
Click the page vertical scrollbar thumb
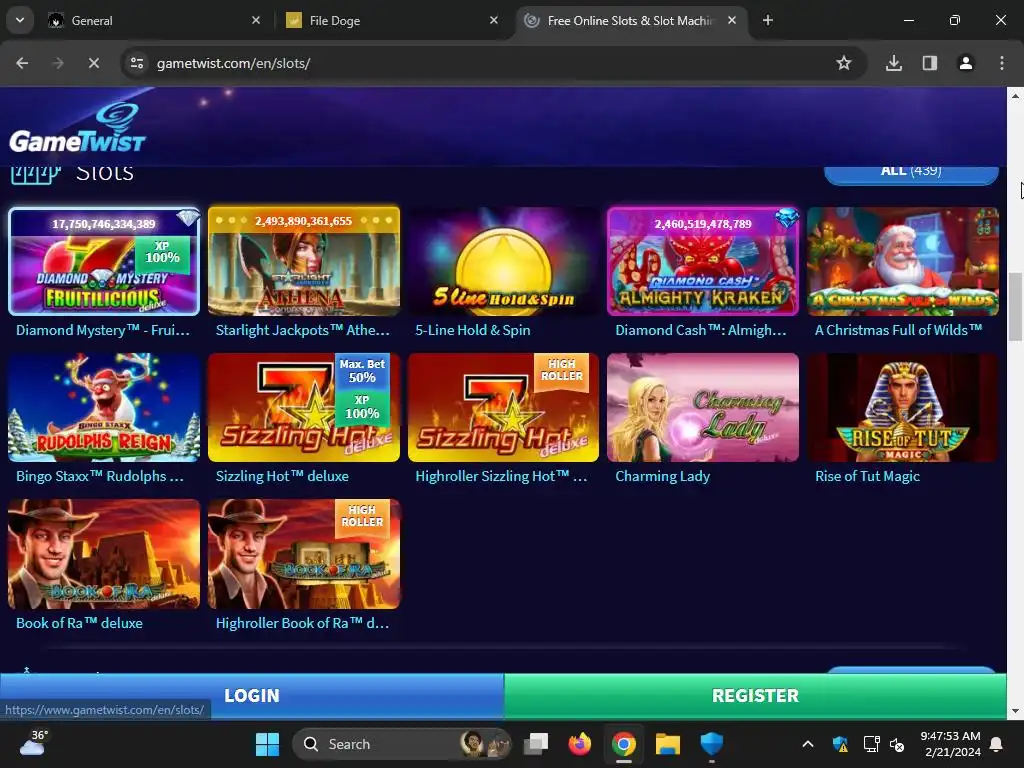coord(1015,307)
